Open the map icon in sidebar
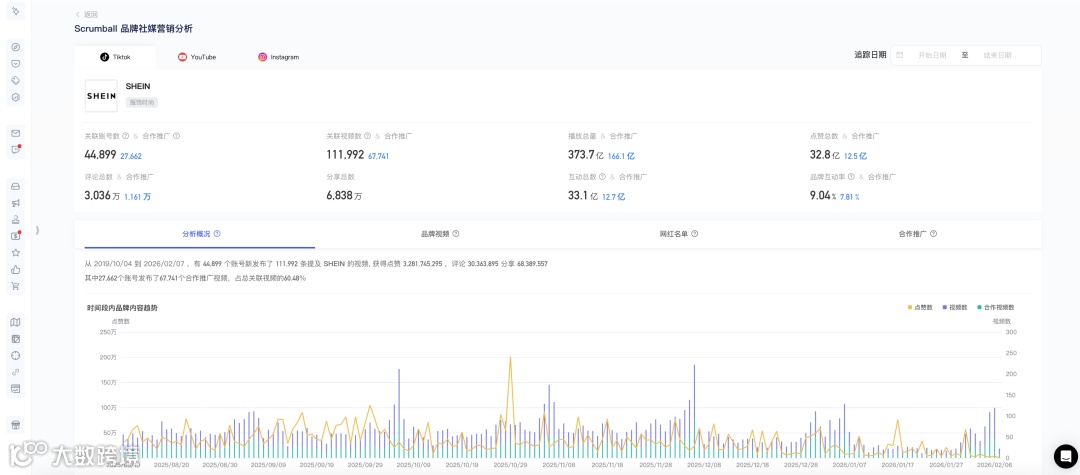 [15, 321]
